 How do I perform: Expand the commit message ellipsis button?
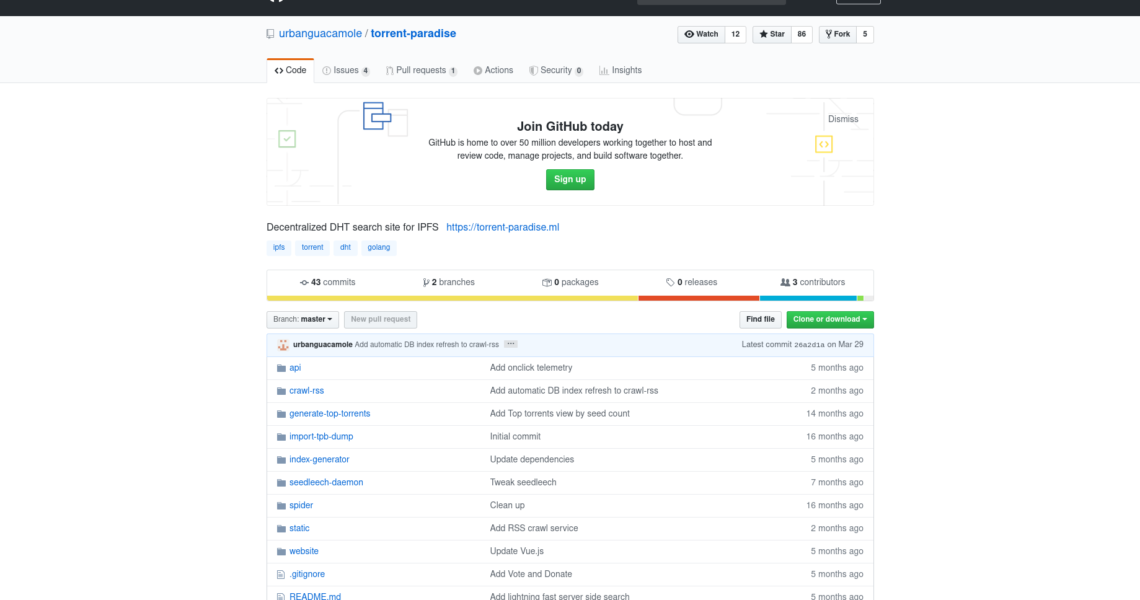(511, 344)
